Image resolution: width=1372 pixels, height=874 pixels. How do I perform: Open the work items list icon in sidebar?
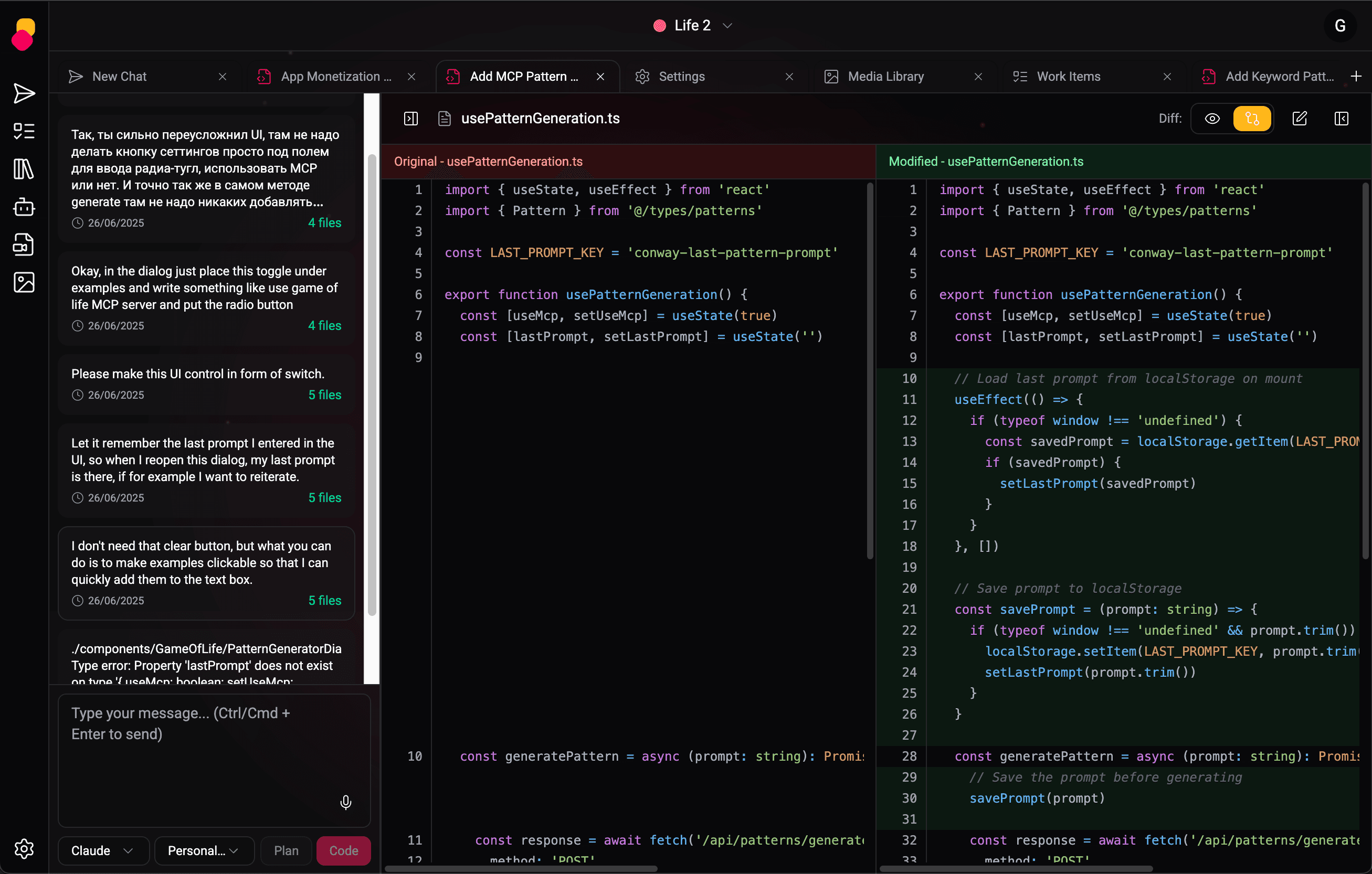24,131
